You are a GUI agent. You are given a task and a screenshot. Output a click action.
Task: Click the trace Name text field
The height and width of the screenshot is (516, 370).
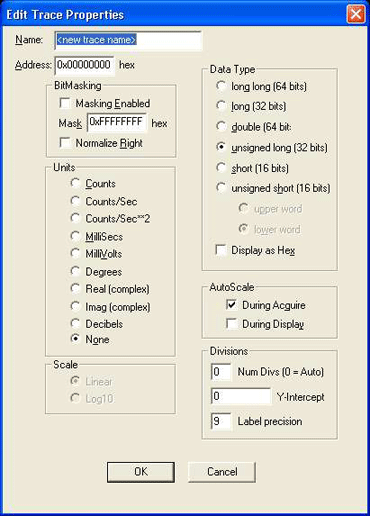pyautogui.click(x=128, y=40)
